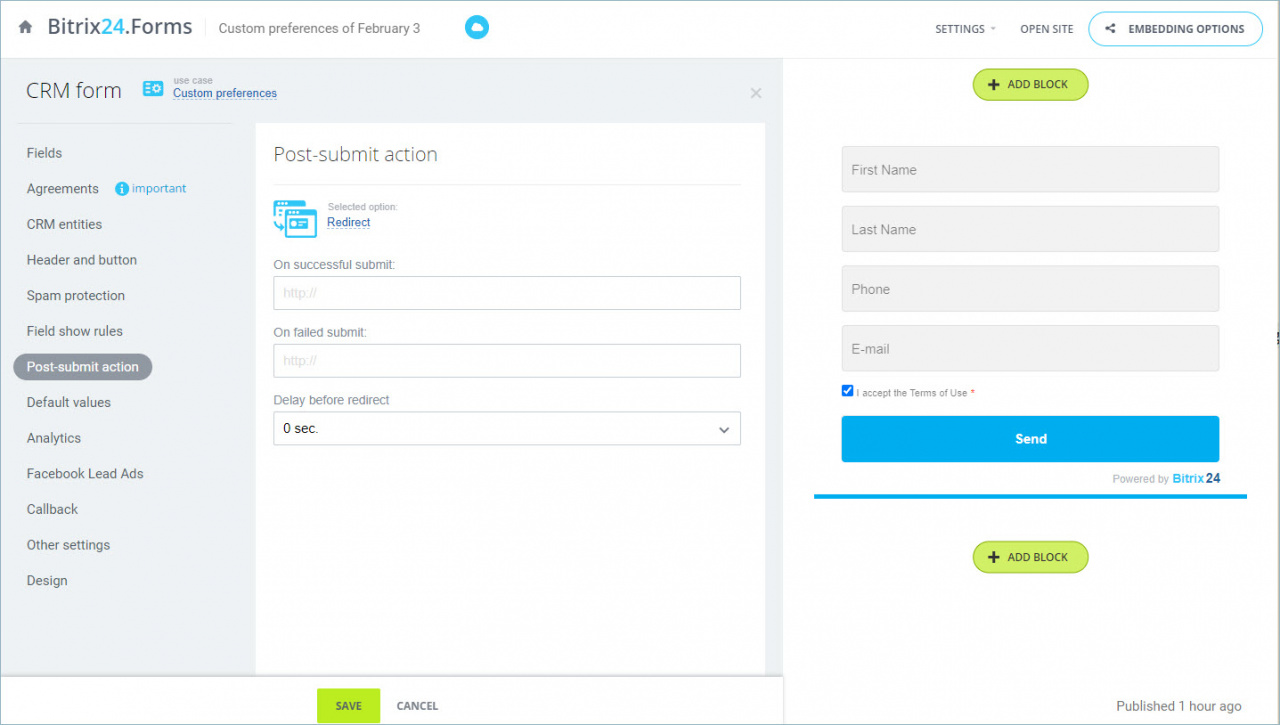
Task: Click the Last Name form field
Action: (x=1030, y=229)
